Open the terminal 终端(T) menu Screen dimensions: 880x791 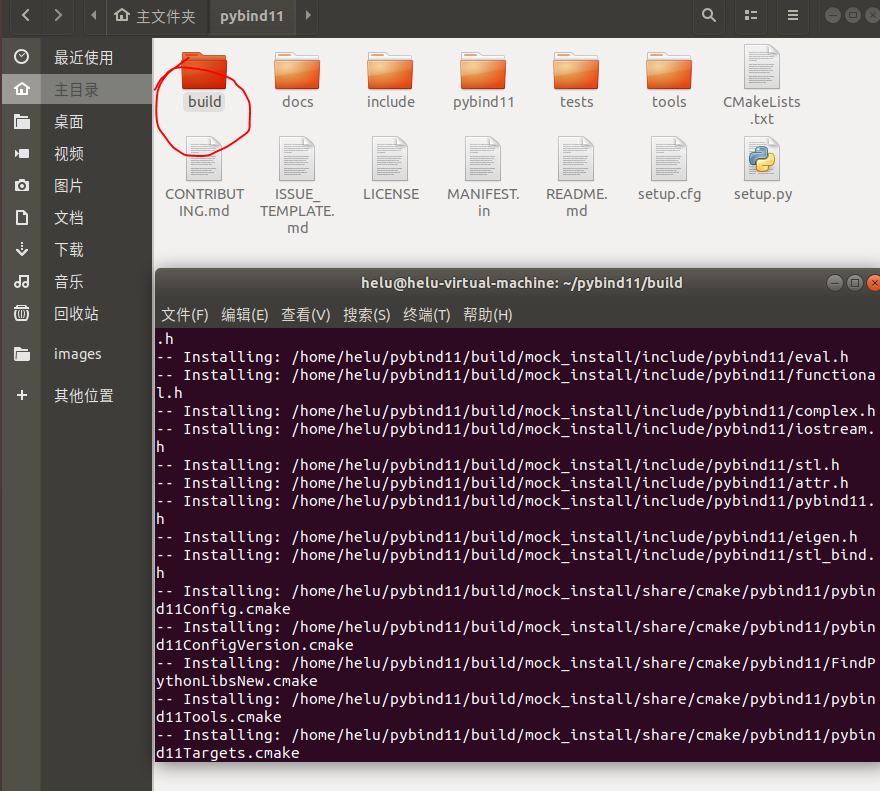427,315
